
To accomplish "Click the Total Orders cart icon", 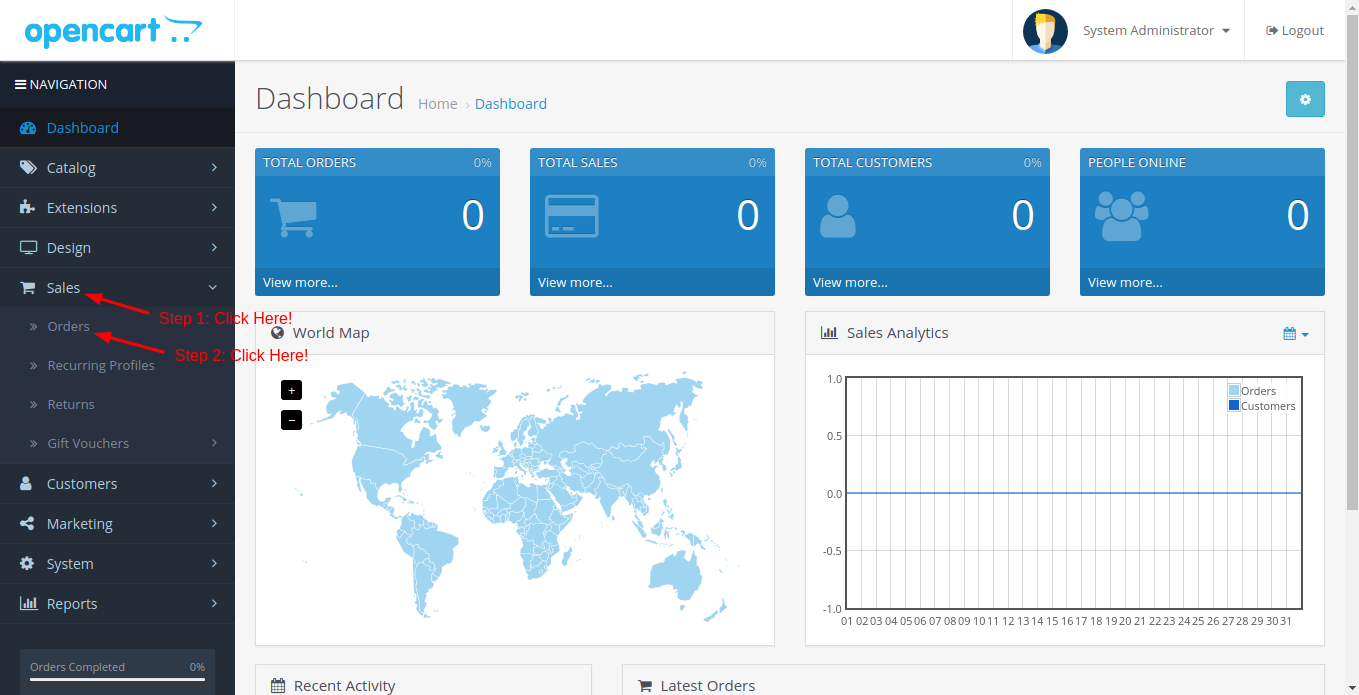I will click(293, 217).
